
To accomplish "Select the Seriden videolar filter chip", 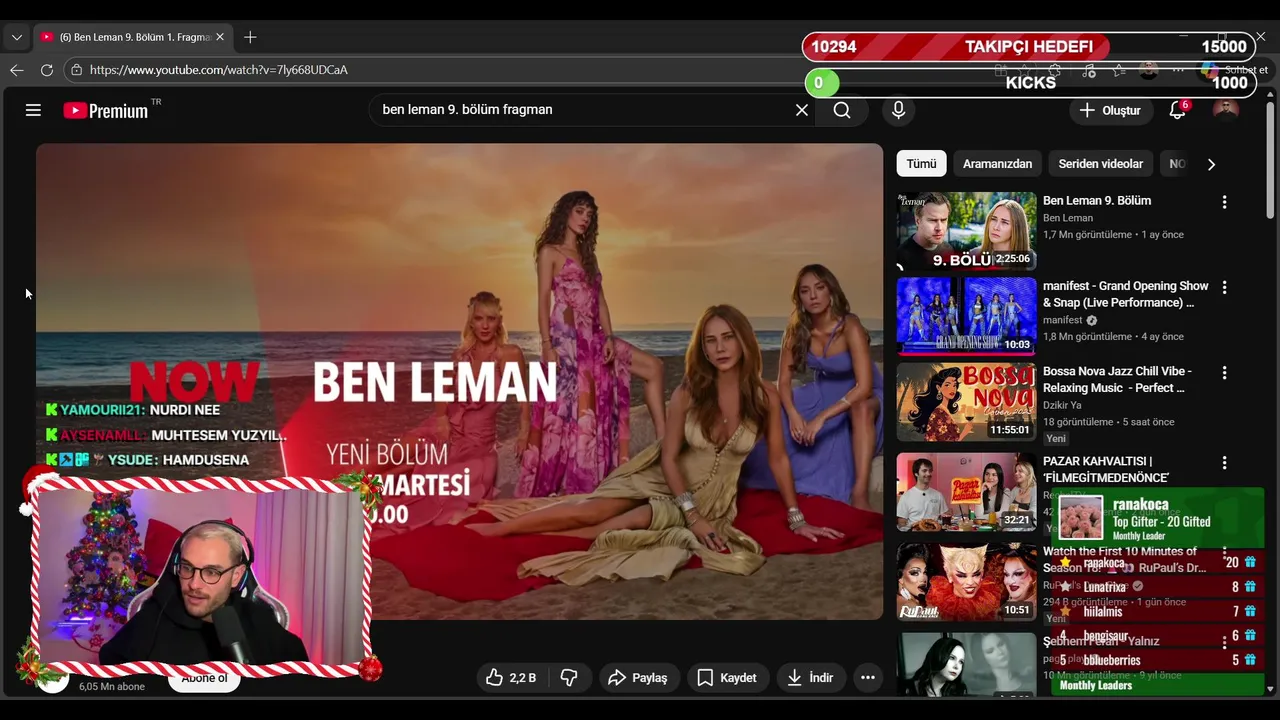I will pos(1100,164).
